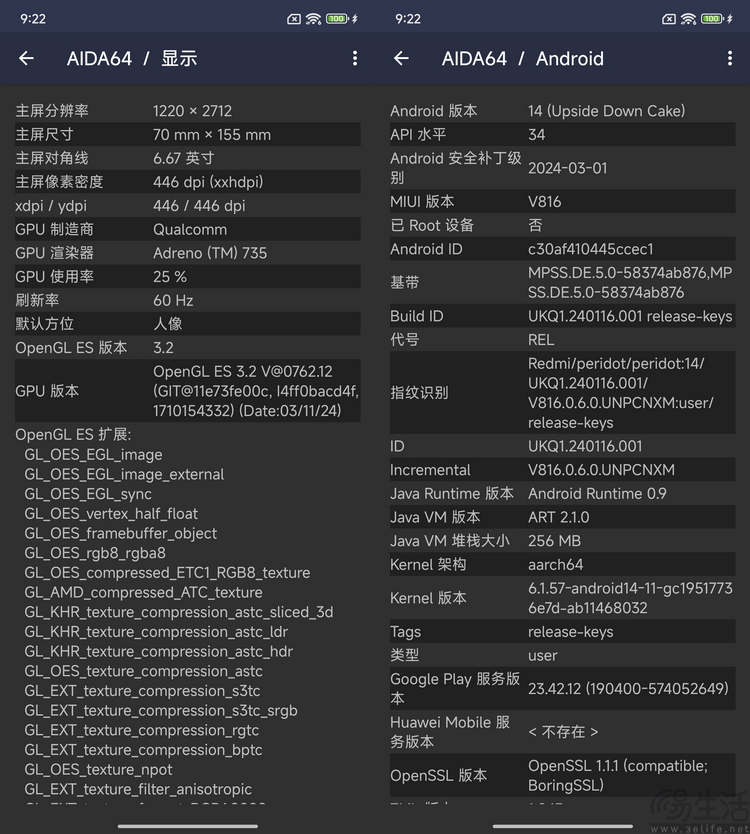Tap GL_OES_EGL_image_external extension entry
The image size is (750, 834).
tap(124, 474)
